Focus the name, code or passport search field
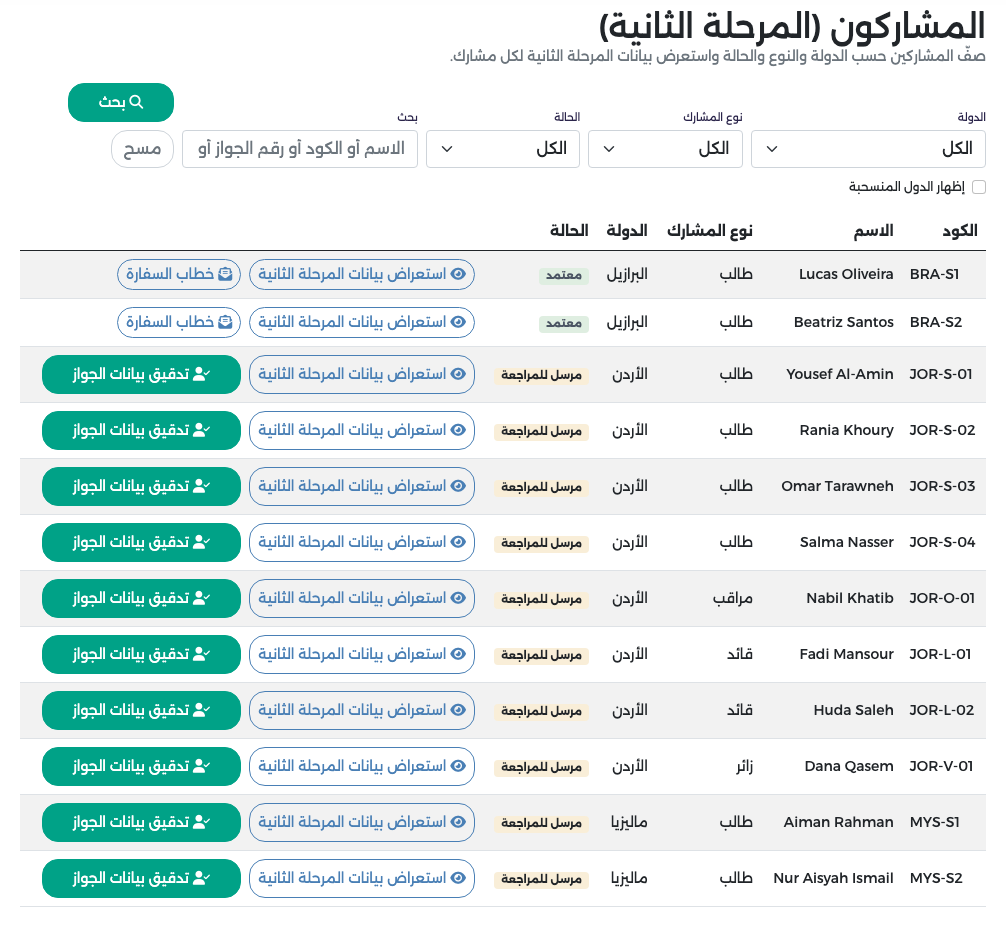 tap(300, 149)
